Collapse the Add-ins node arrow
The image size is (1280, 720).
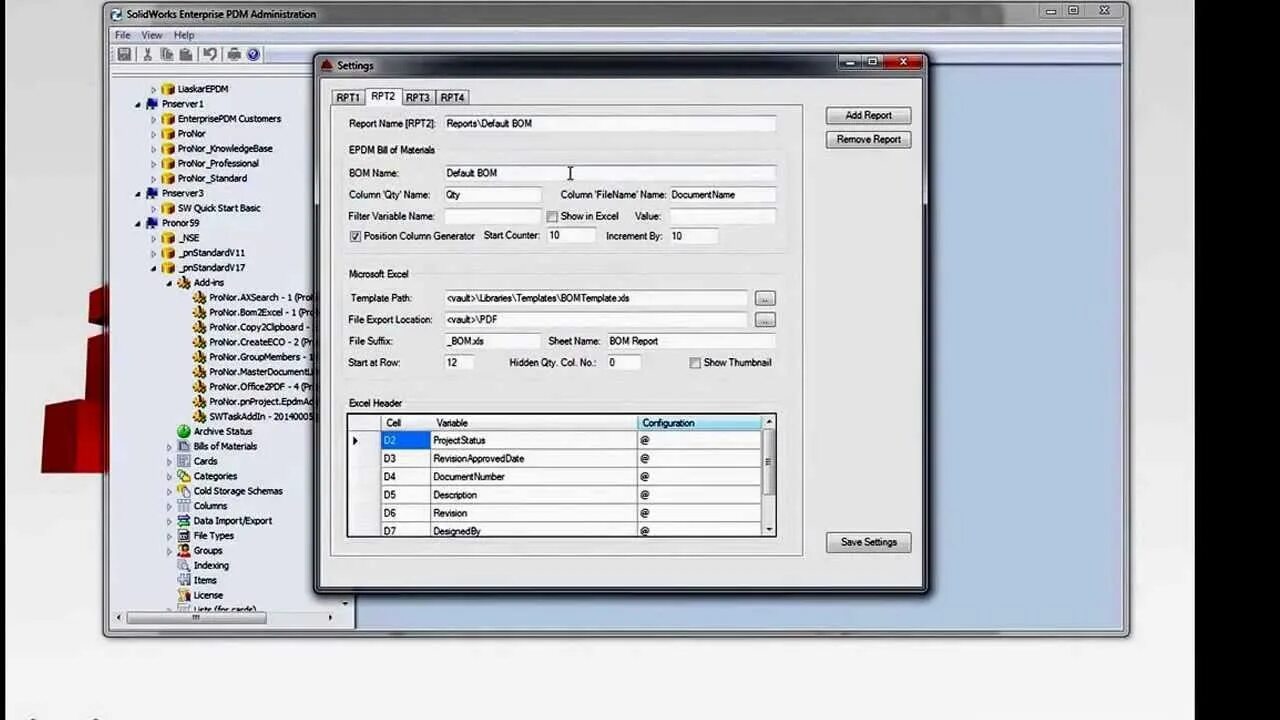click(x=169, y=283)
